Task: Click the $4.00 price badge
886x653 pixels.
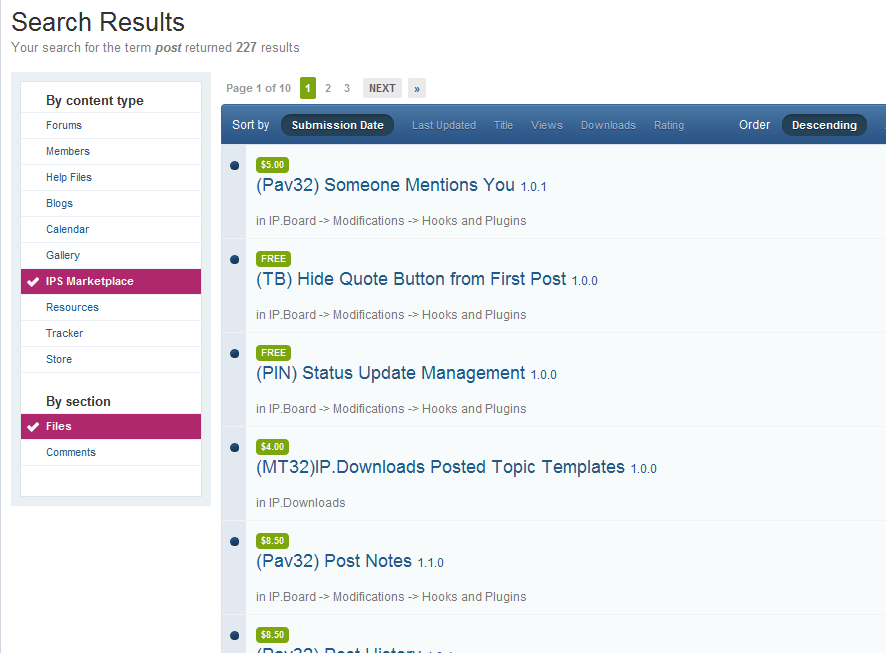Action: click(272, 447)
